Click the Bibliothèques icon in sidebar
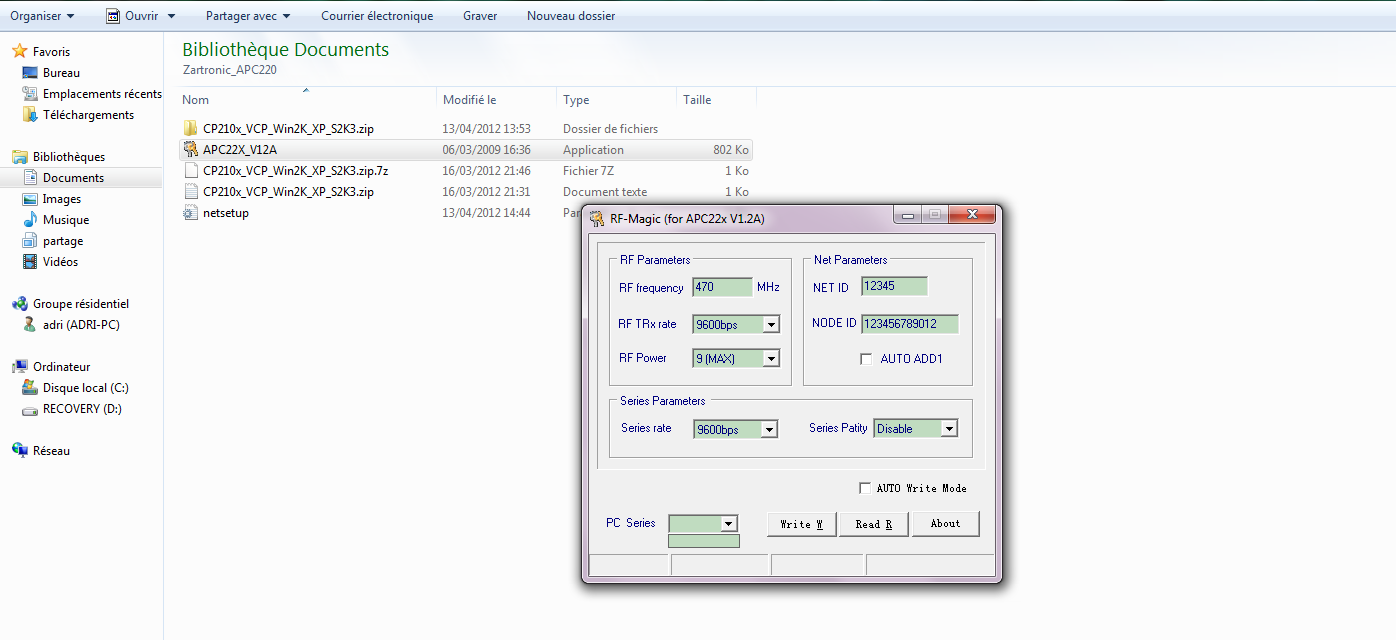 [x=20, y=156]
